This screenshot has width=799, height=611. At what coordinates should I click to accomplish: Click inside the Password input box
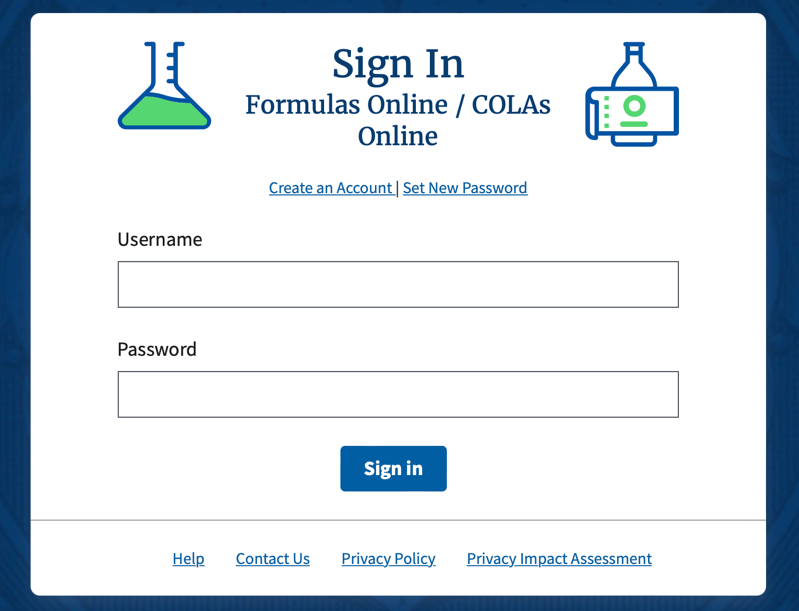pyautogui.click(x=398, y=395)
